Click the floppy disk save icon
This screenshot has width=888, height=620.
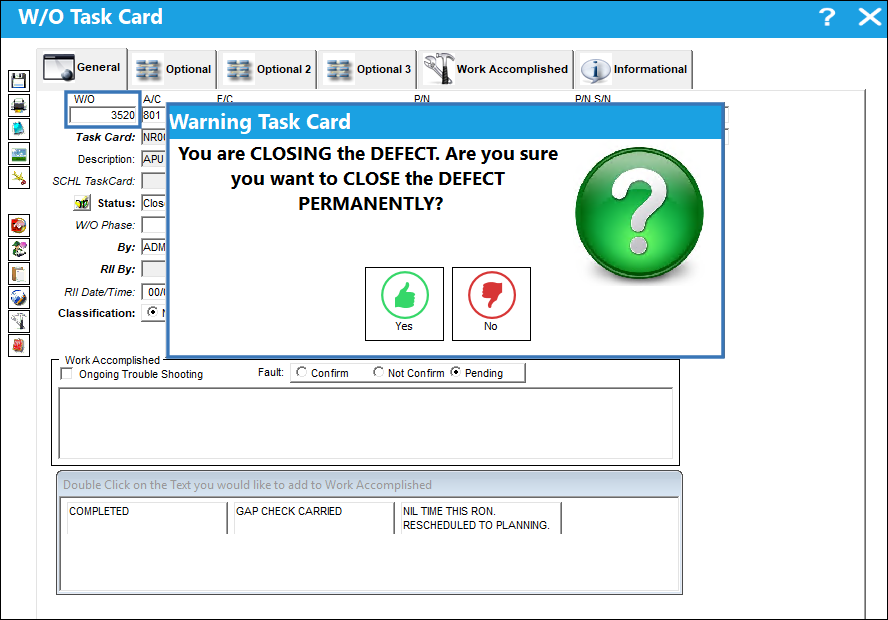pyautogui.click(x=19, y=80)
